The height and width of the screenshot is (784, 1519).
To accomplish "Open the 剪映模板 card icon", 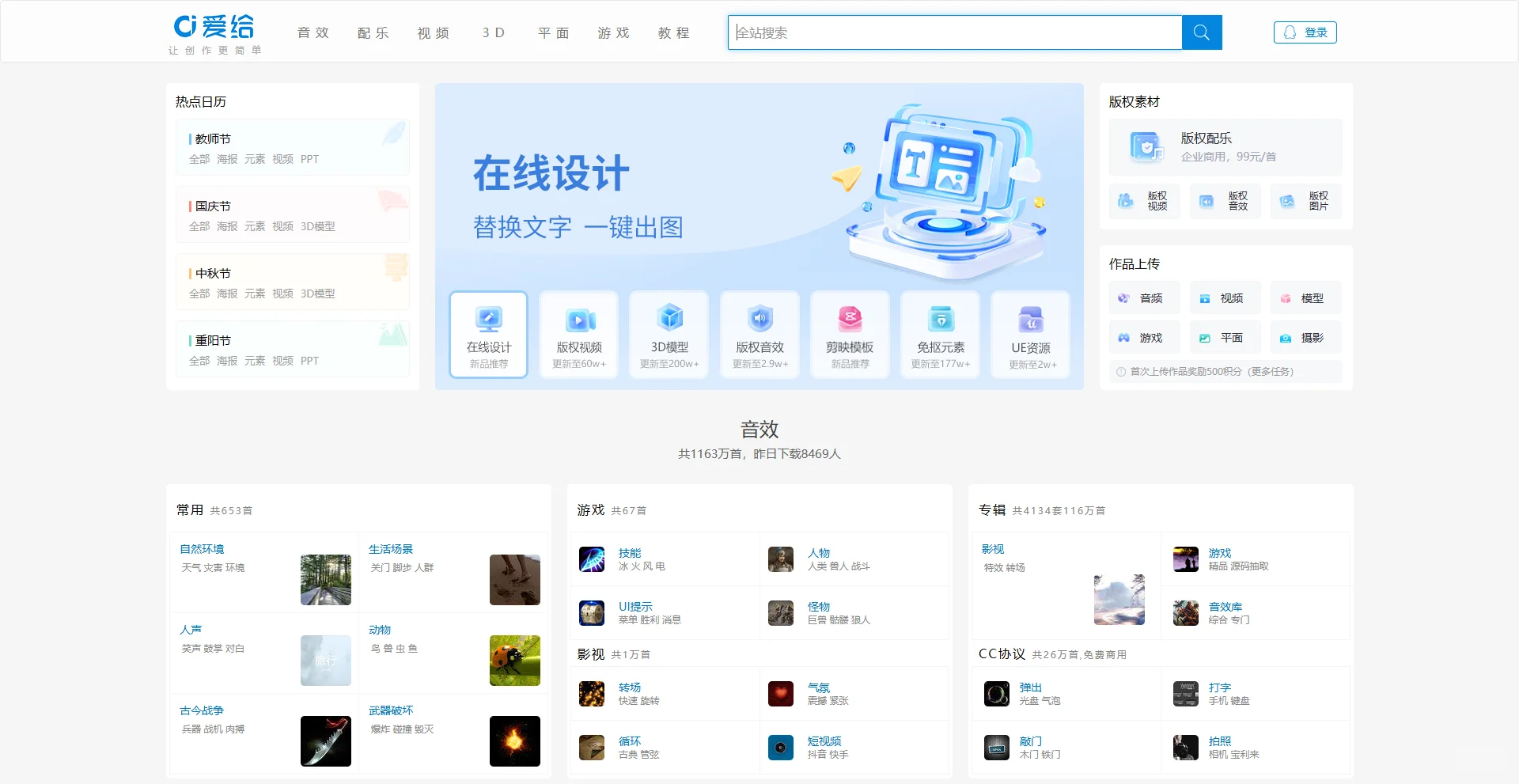I will (x=850, y=320).
